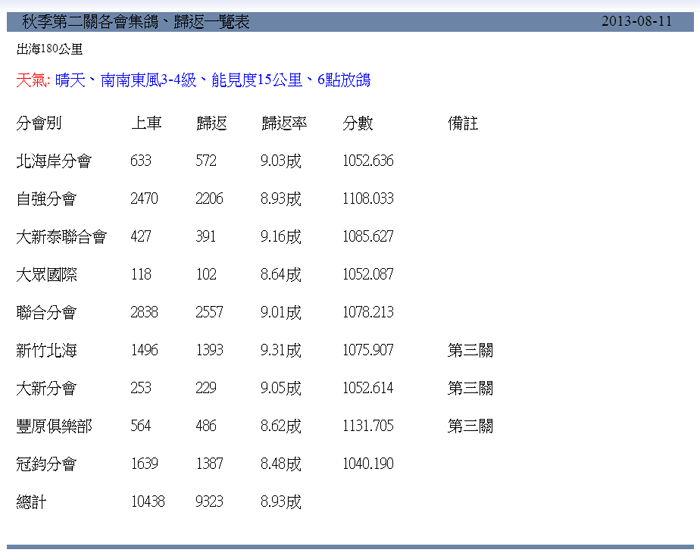Select column header 分數
This screenshot has width=700, height=556.
tap(358, 123)
